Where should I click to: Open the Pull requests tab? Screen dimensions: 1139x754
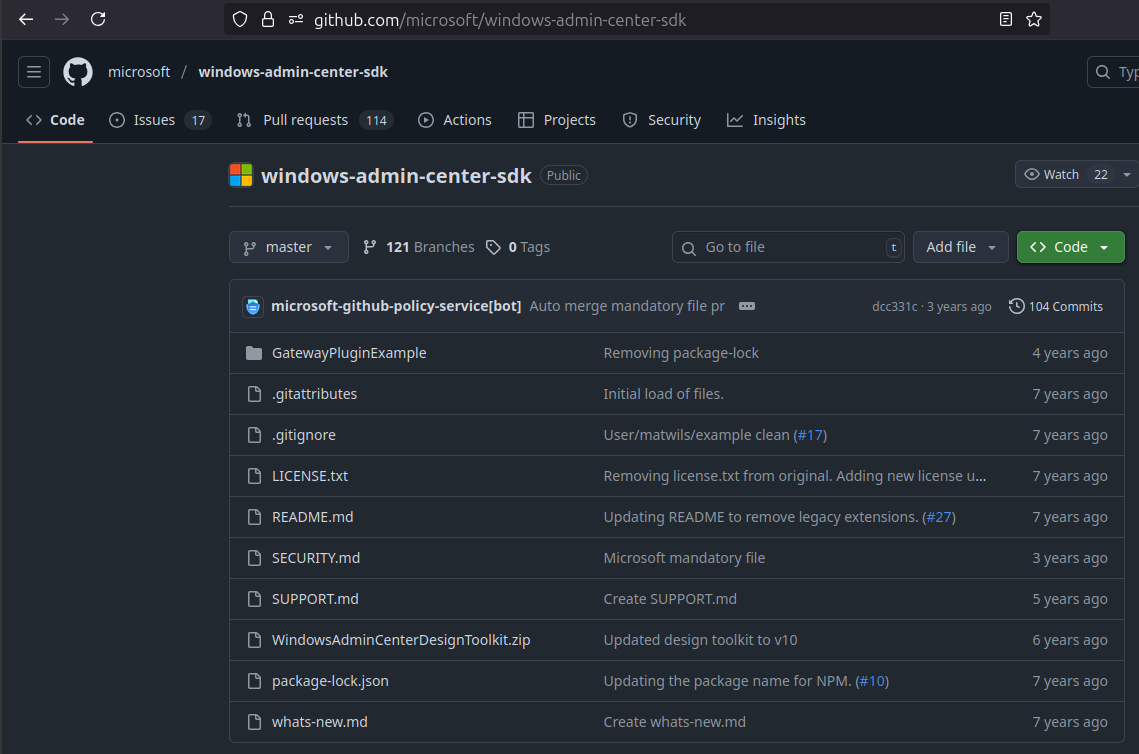pos(315,121)
